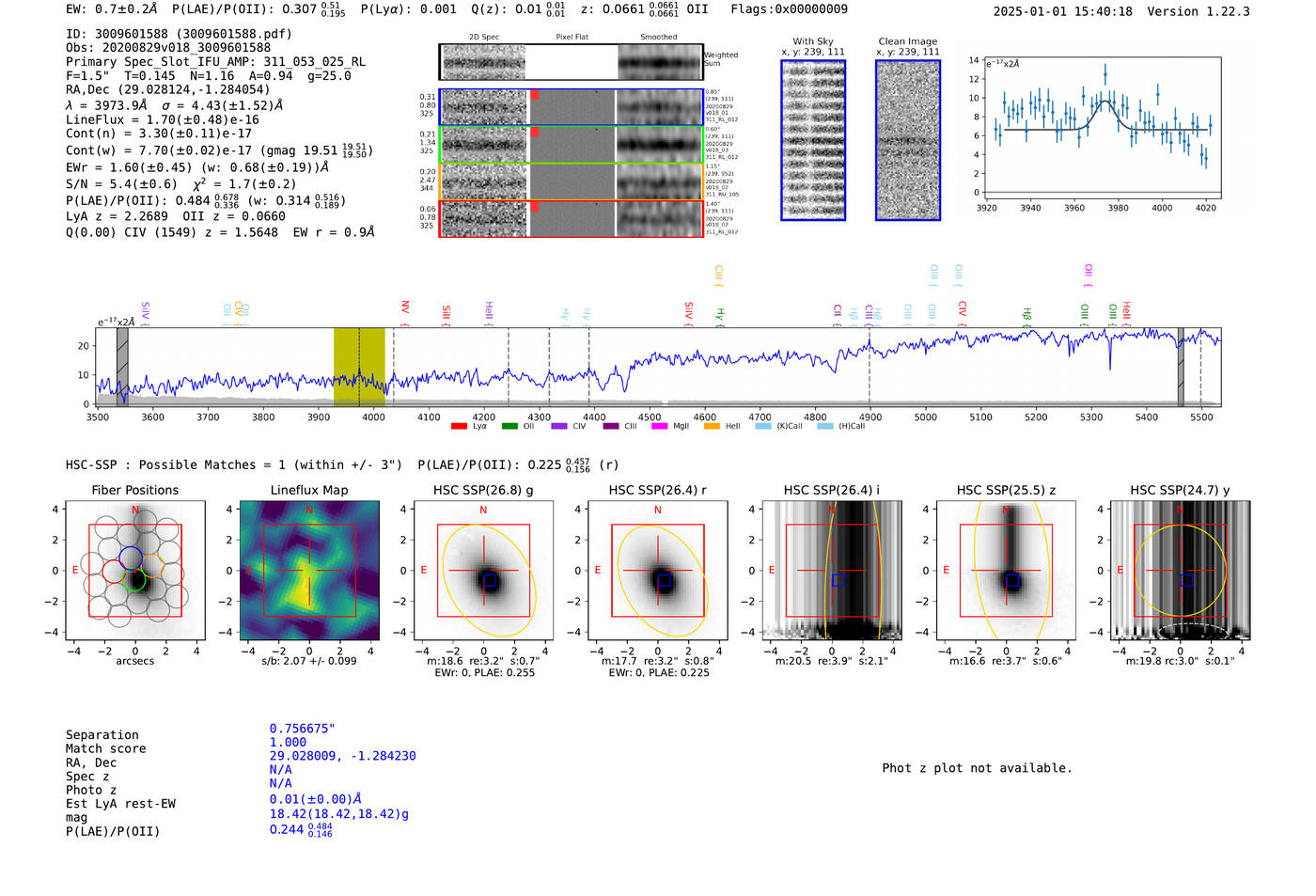
Task: Open the Clean Image cutout
Action: click(x=908, y=140)
